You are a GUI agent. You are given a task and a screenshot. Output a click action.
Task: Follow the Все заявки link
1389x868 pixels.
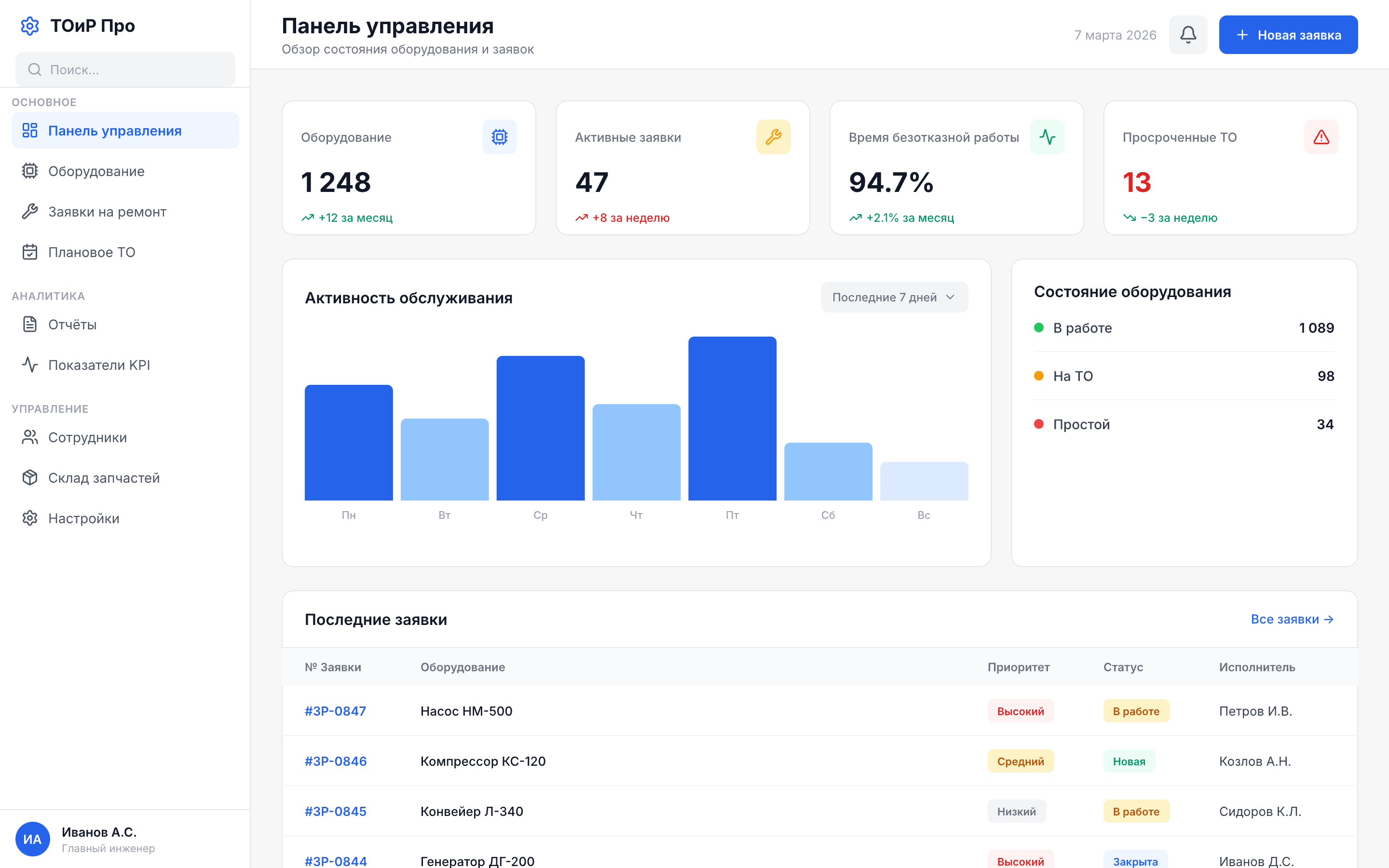(x=1292, y=619)
